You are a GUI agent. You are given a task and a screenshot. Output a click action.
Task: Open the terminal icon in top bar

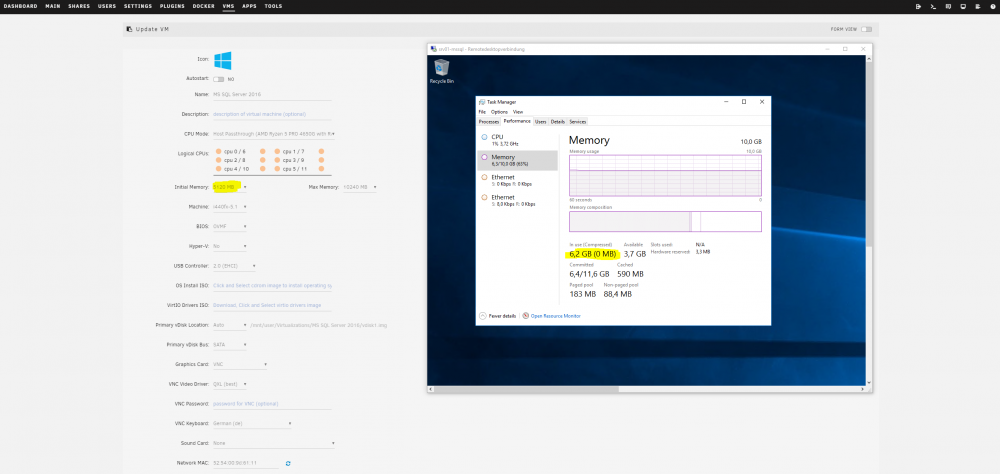point(933,6)
